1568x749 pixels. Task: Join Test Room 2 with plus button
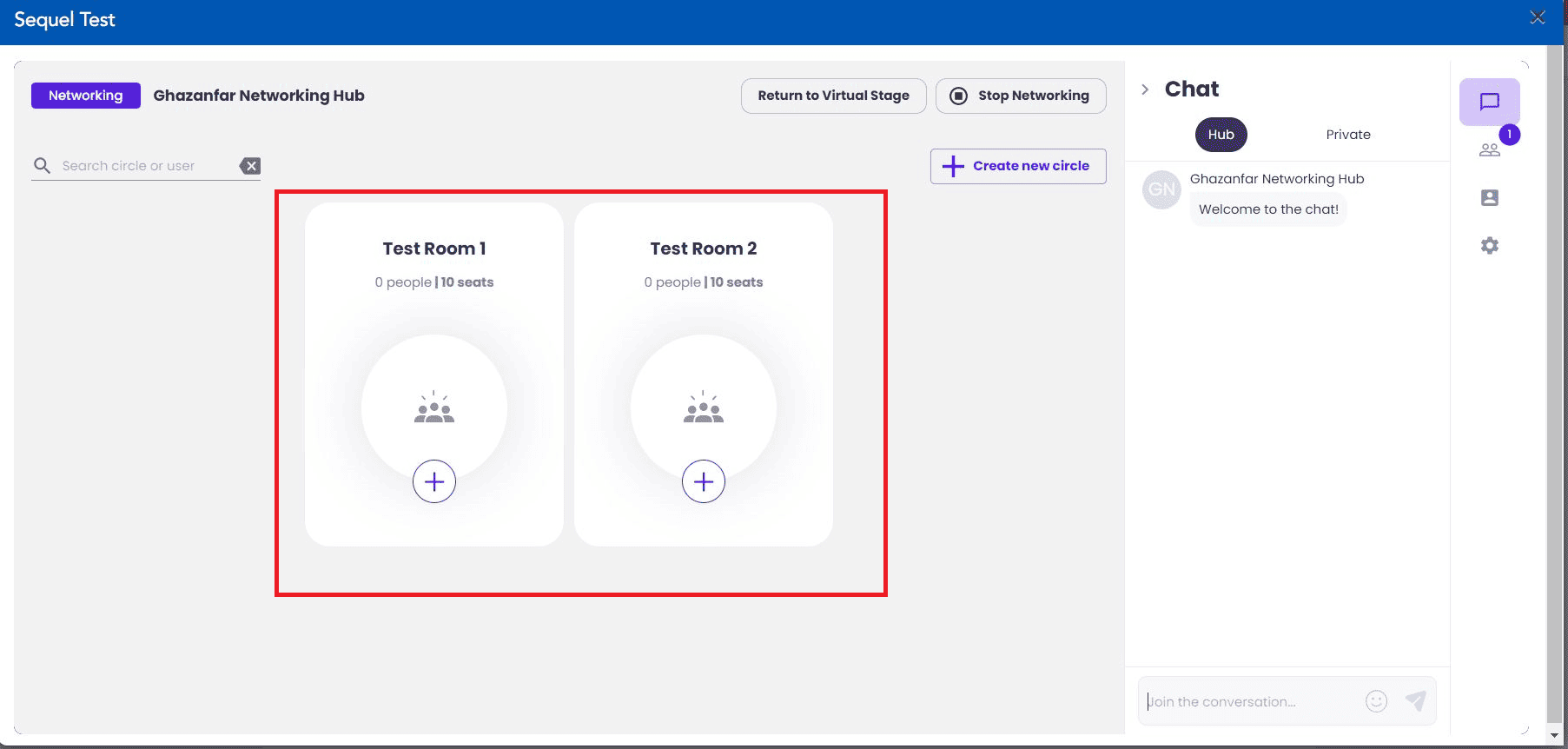[x=704, y=481]
